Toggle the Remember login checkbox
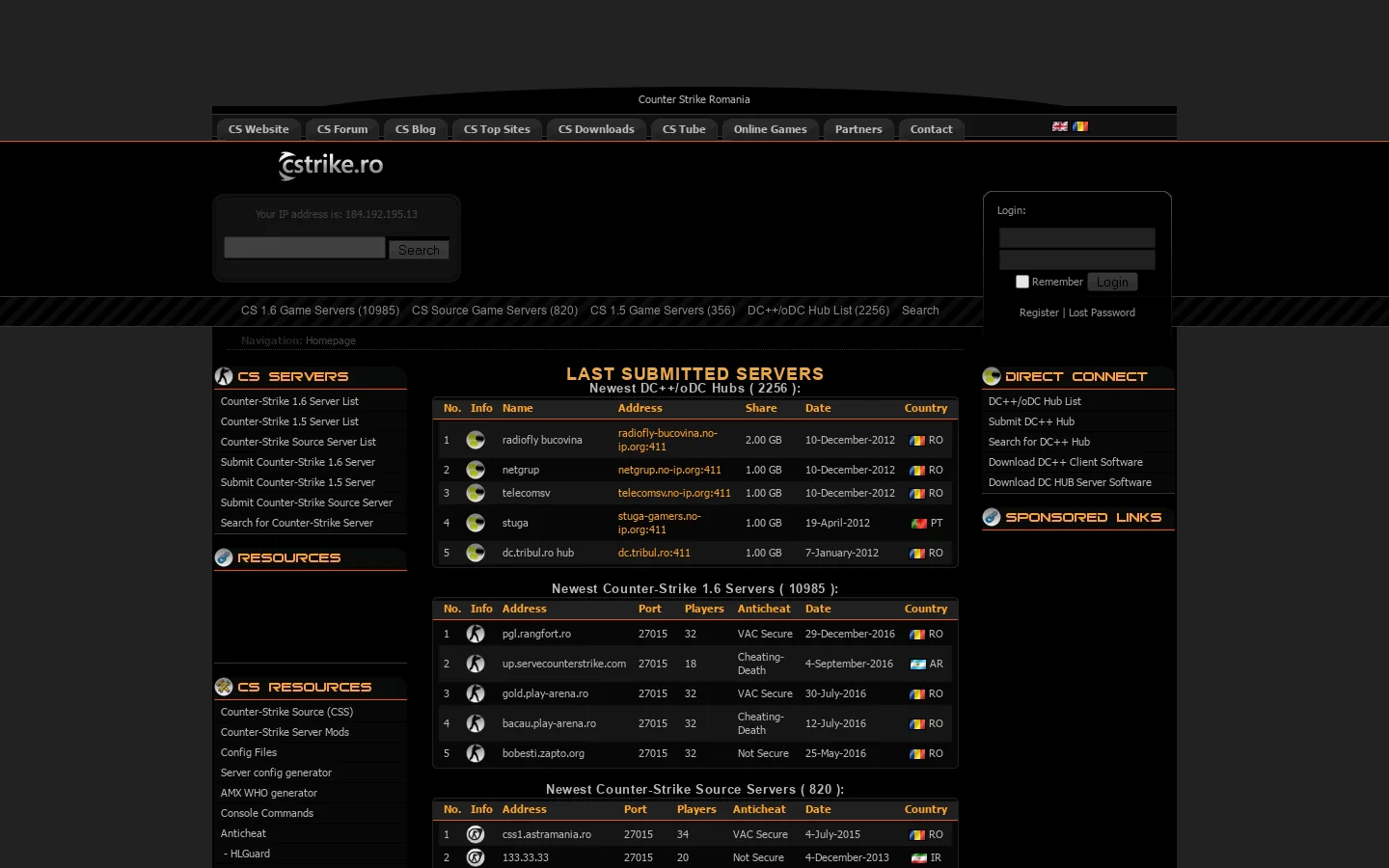The width and height of the screenshot is (1389, 868). (1022, 282)
